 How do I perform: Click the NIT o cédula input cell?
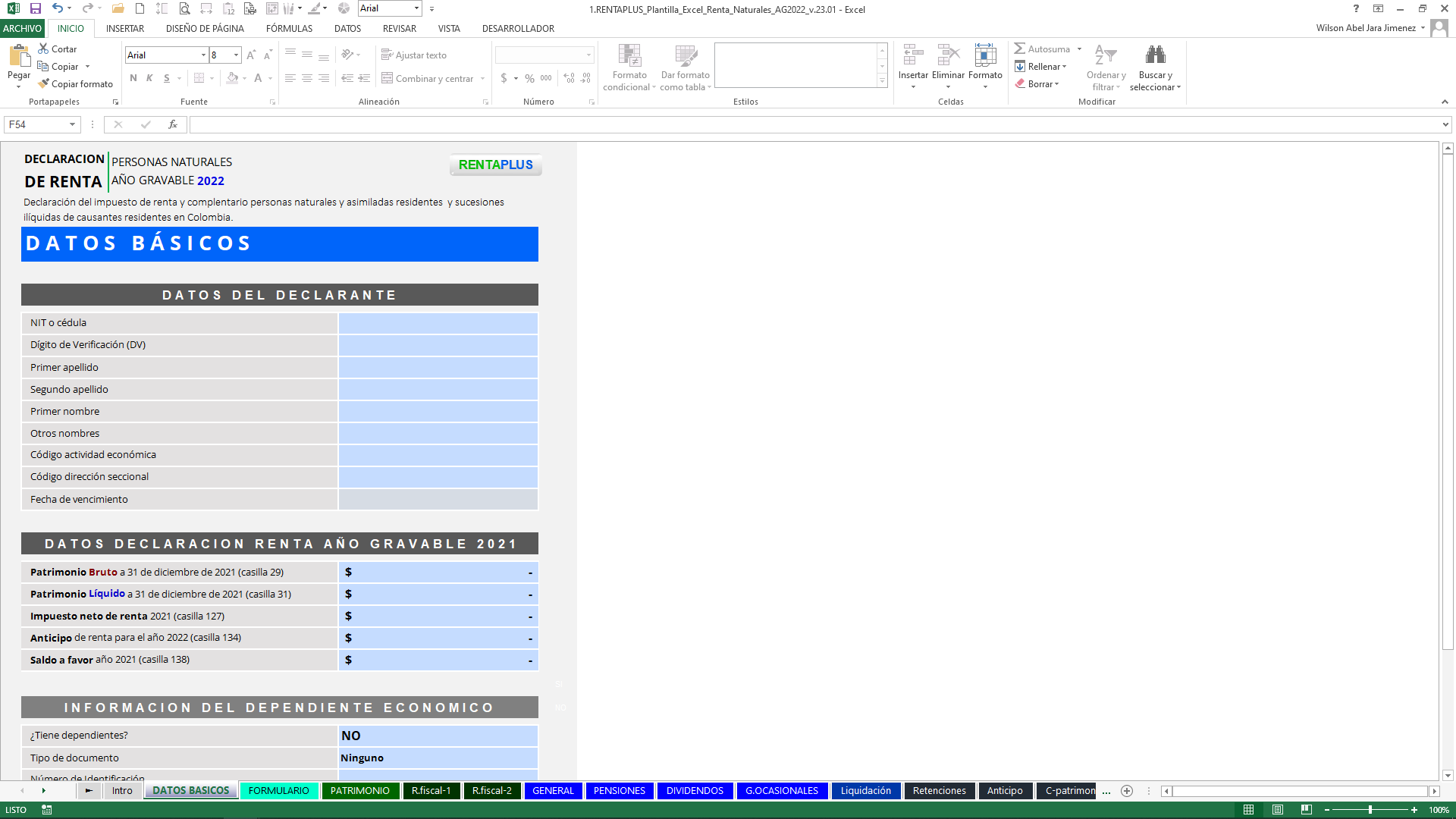tap(438, 323)
